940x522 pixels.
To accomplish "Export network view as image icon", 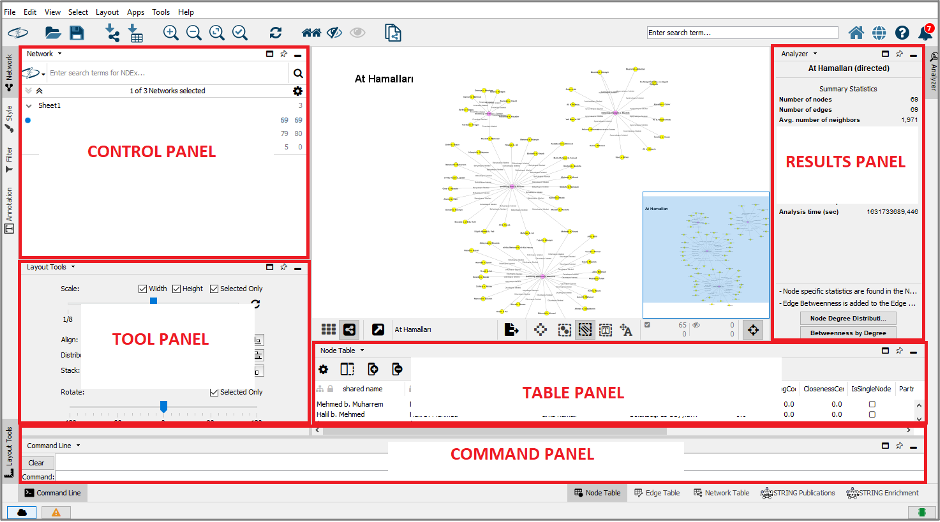I will click(511, 329).
